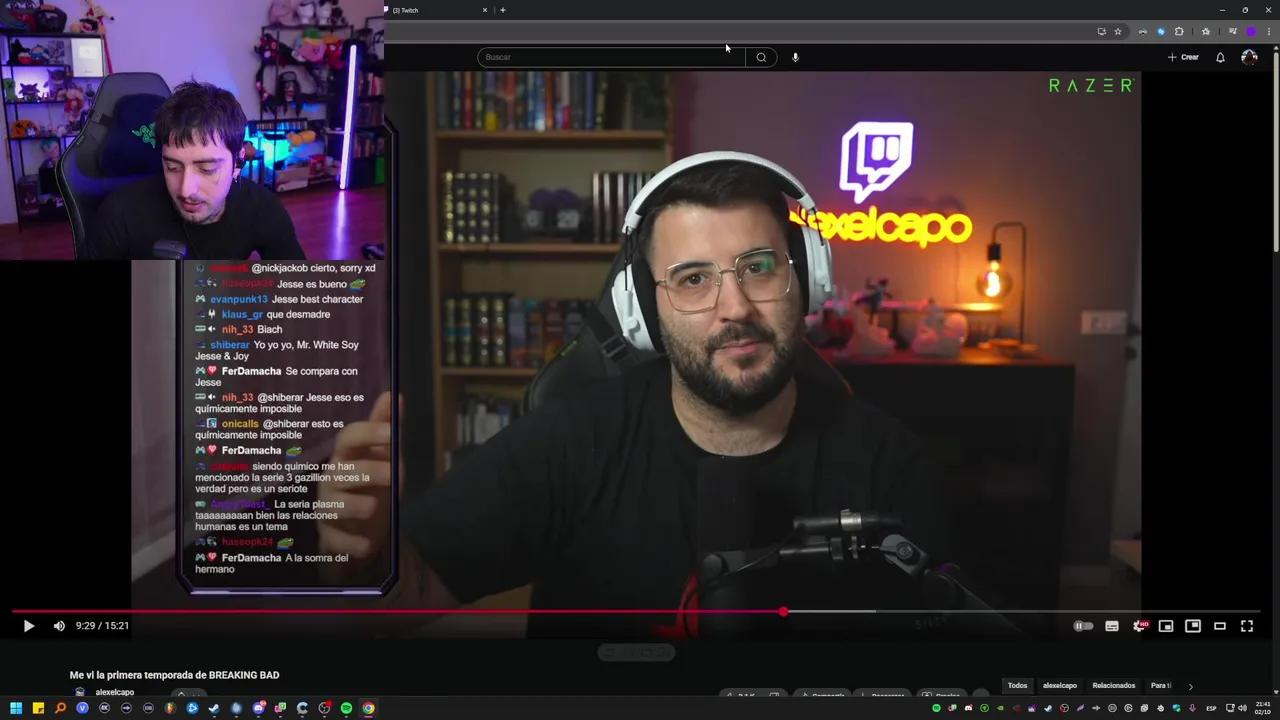Click the title Me vi la primera temporada de BREAKING BAD
The height and width of the screenshot is (720, 1280).
tap(174, 675)
